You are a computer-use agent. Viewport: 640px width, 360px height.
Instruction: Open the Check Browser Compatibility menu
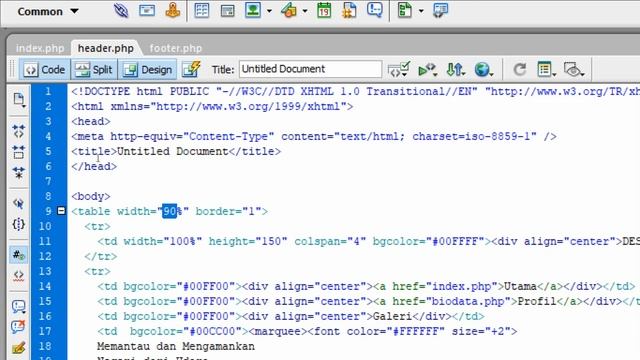coord(427,70)
